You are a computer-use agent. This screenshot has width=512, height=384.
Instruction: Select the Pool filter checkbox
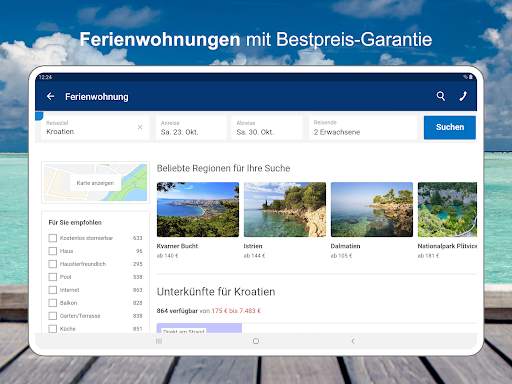tap(53, 277)
